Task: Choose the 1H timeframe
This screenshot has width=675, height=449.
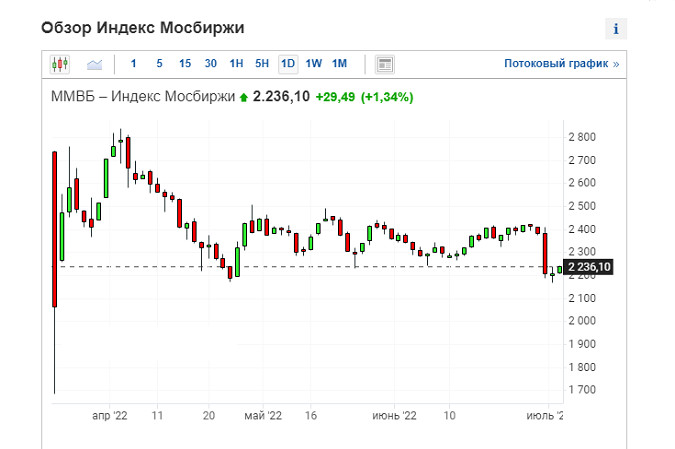Action: 236,64
